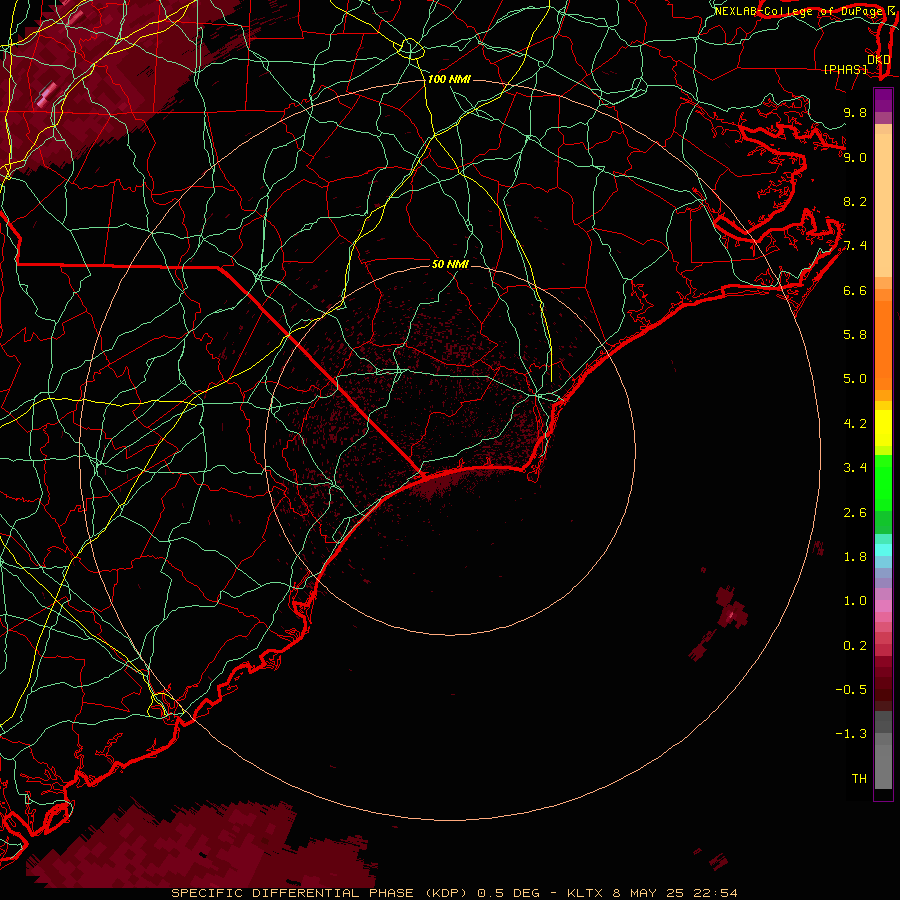This screenshot has width=900, height=900.
Task: Click the 5.8 scale label
Action: (x=855, y=335)
